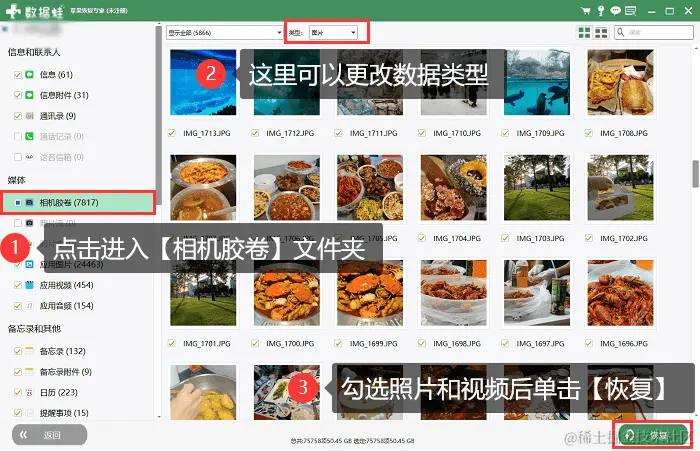Click the IMG_1702.JPG file name
The height and width of the screenshot is (451, 700).
[x=624, y=238]
